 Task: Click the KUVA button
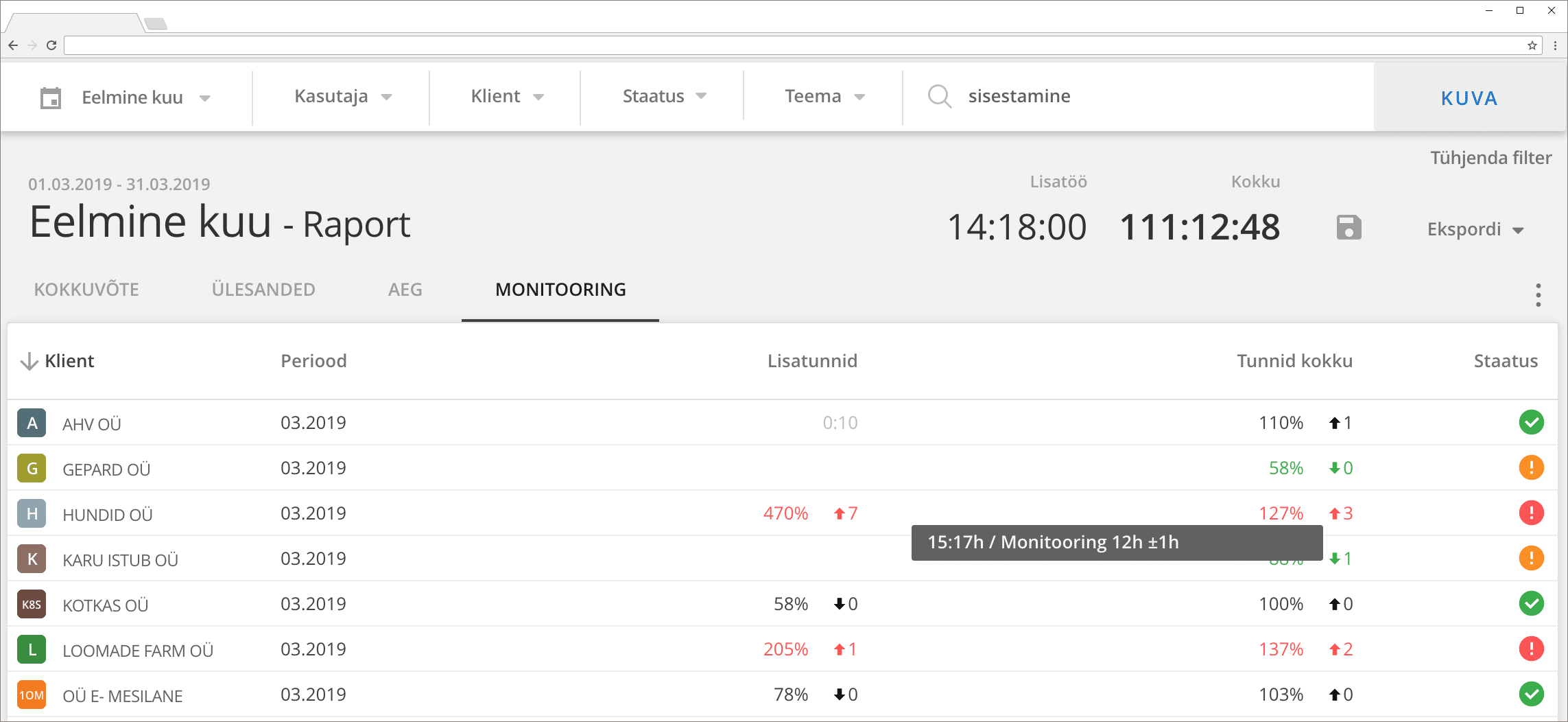coord(1469,97)
